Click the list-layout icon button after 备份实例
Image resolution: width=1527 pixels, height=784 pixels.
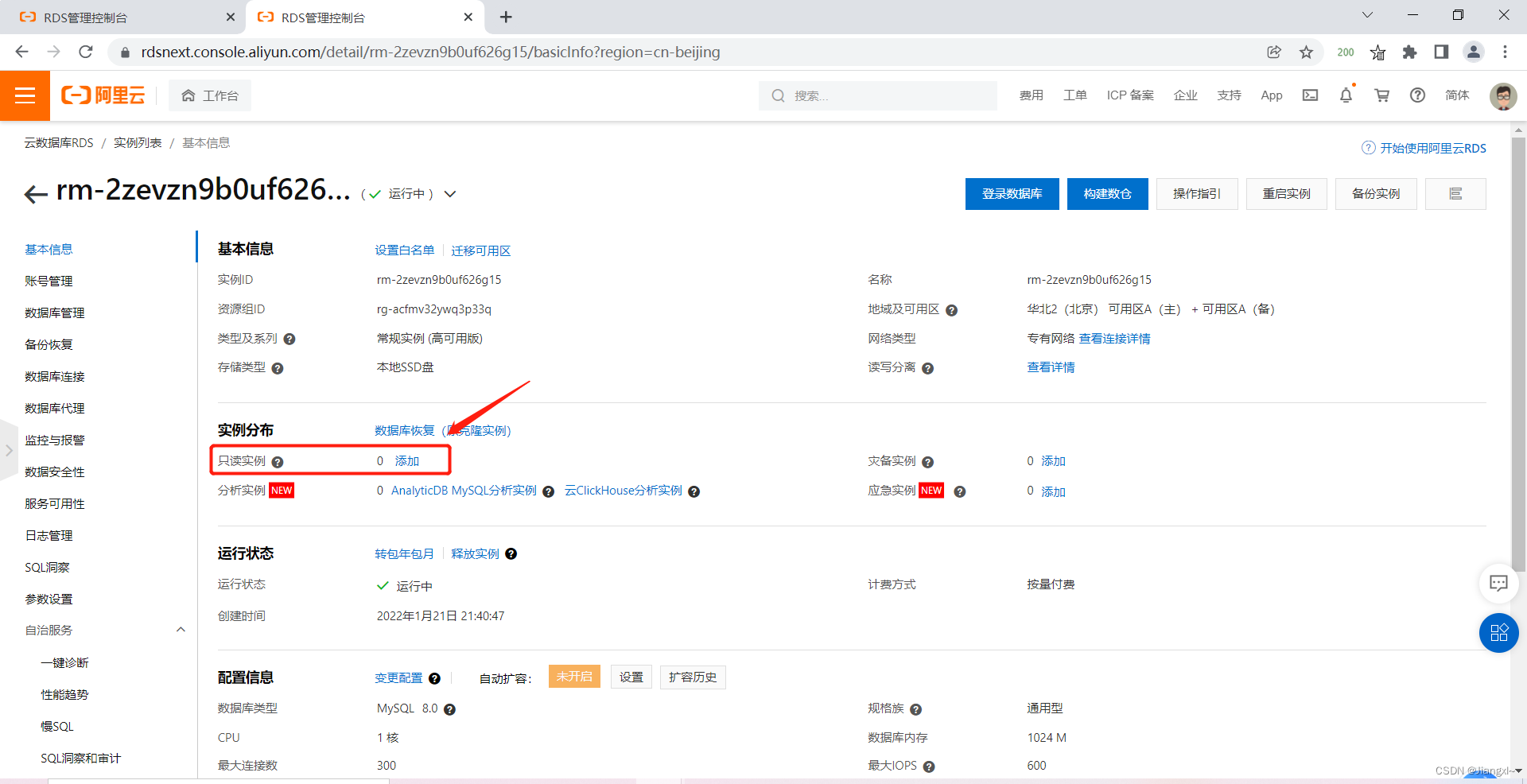[1455, 194]
